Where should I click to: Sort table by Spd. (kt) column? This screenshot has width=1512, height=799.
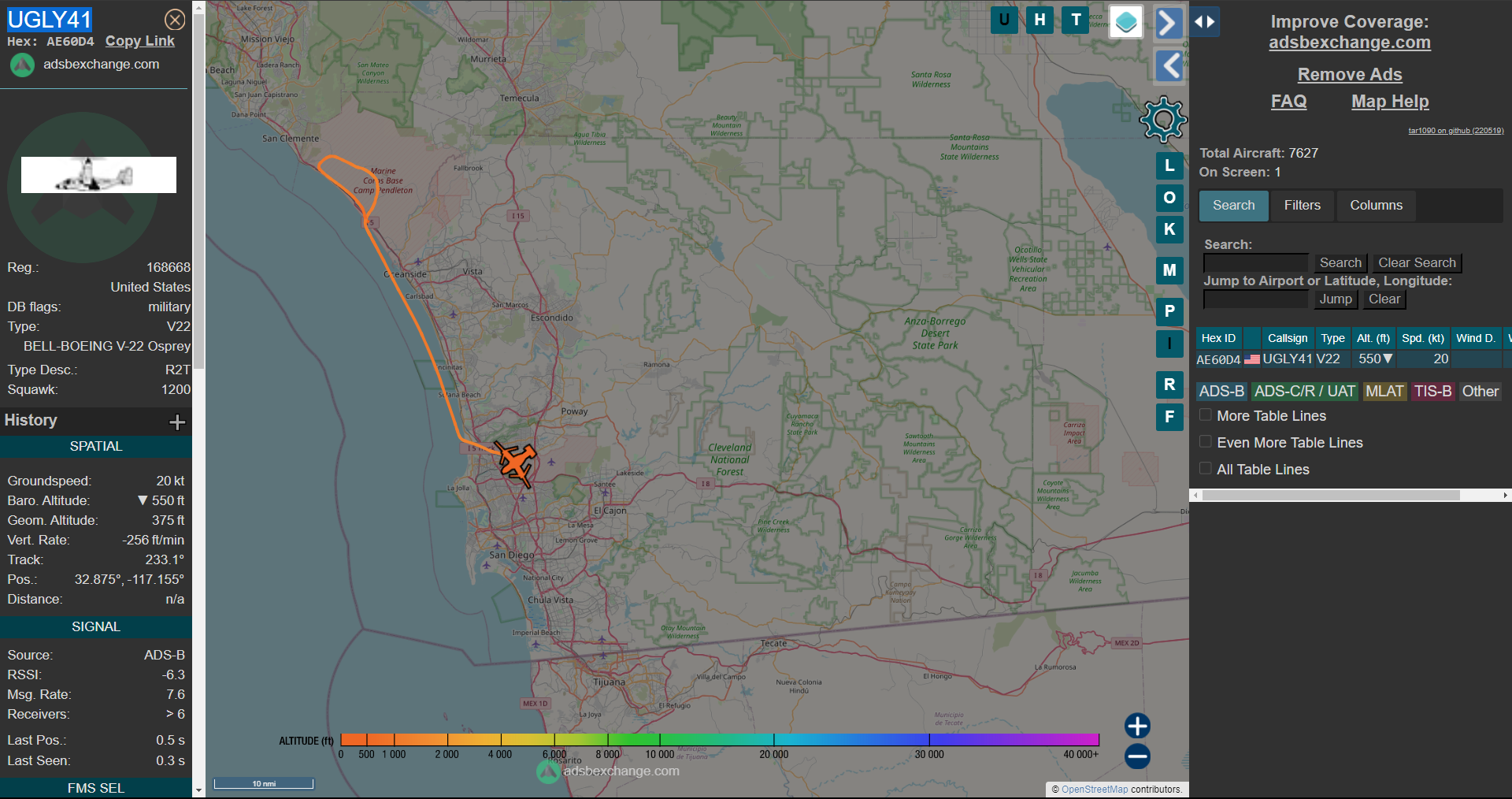point(1423,338)
